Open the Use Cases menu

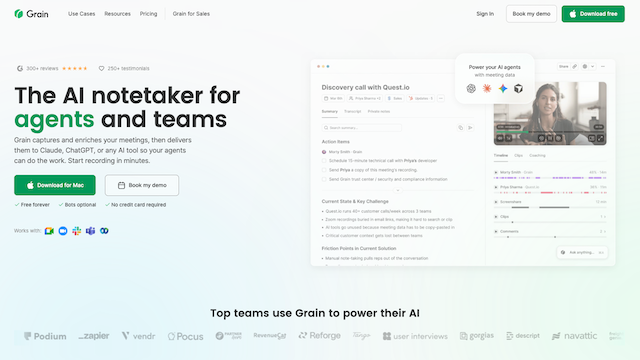coord(82,14)
